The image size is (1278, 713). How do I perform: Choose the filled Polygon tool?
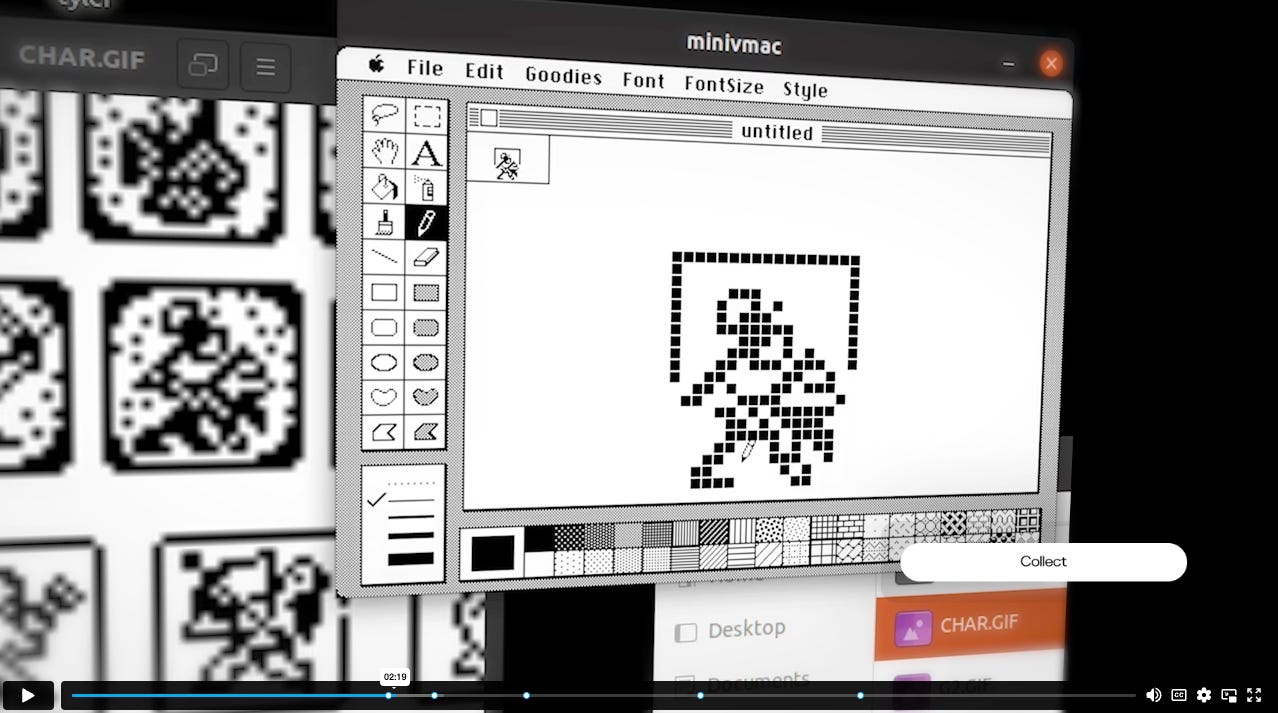click(x=427, y=432)
